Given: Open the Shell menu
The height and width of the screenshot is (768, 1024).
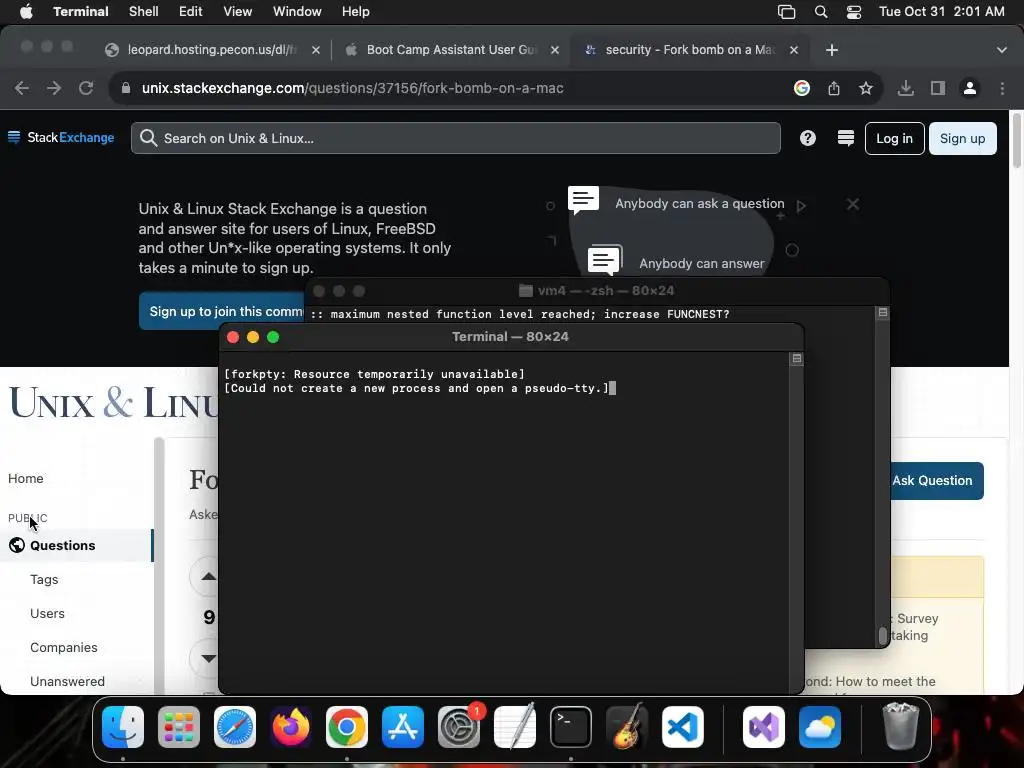Looking at the screenshot, I should tap(143, 12).
